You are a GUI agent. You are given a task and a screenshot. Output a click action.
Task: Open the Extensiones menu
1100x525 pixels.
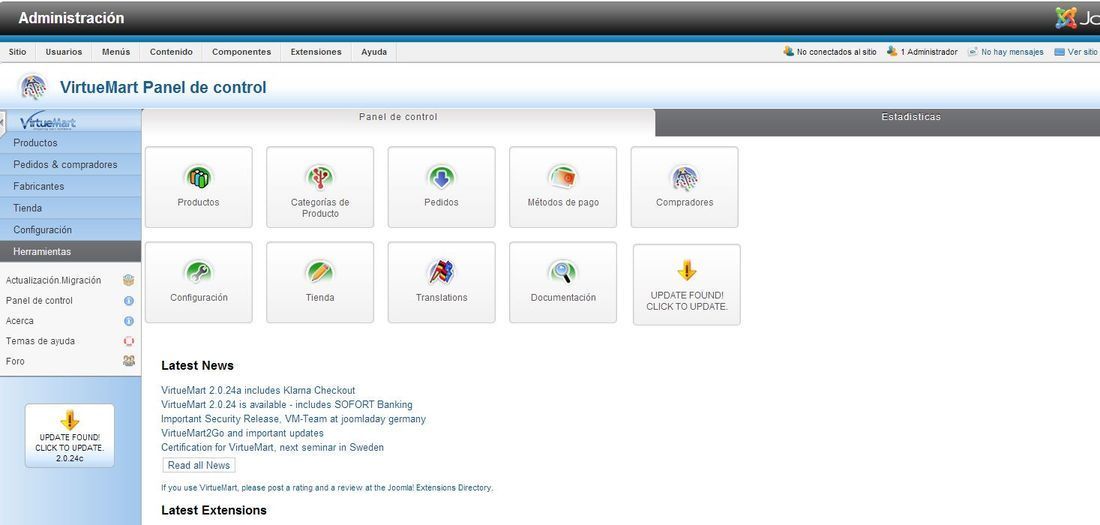pos(316,52)
